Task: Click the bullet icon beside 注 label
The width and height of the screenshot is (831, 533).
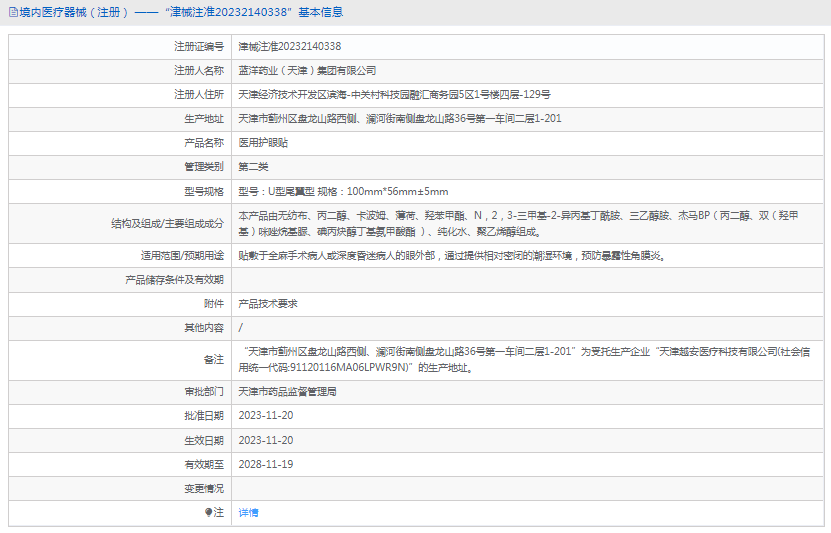Action: (x=209, y=512)
